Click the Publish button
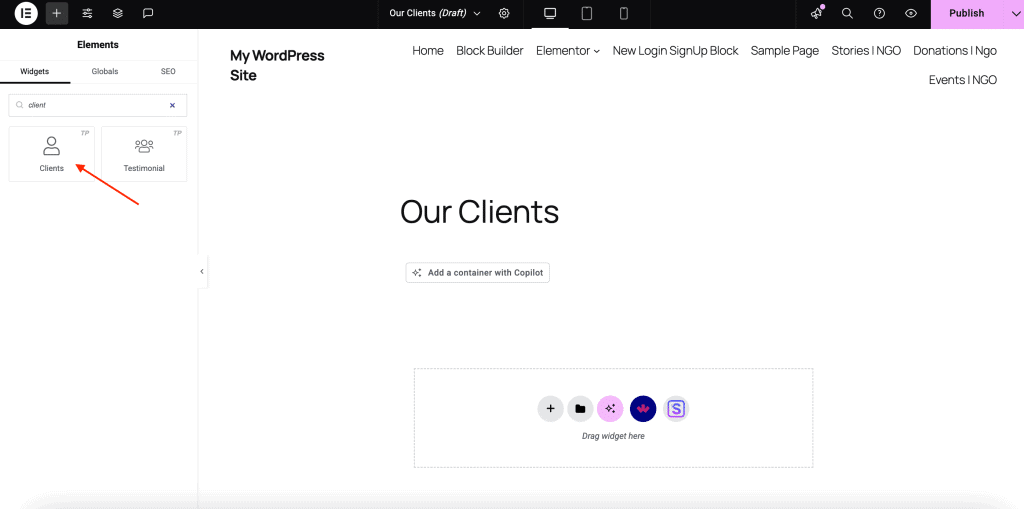1024x509 pixels. coord(966,14)
